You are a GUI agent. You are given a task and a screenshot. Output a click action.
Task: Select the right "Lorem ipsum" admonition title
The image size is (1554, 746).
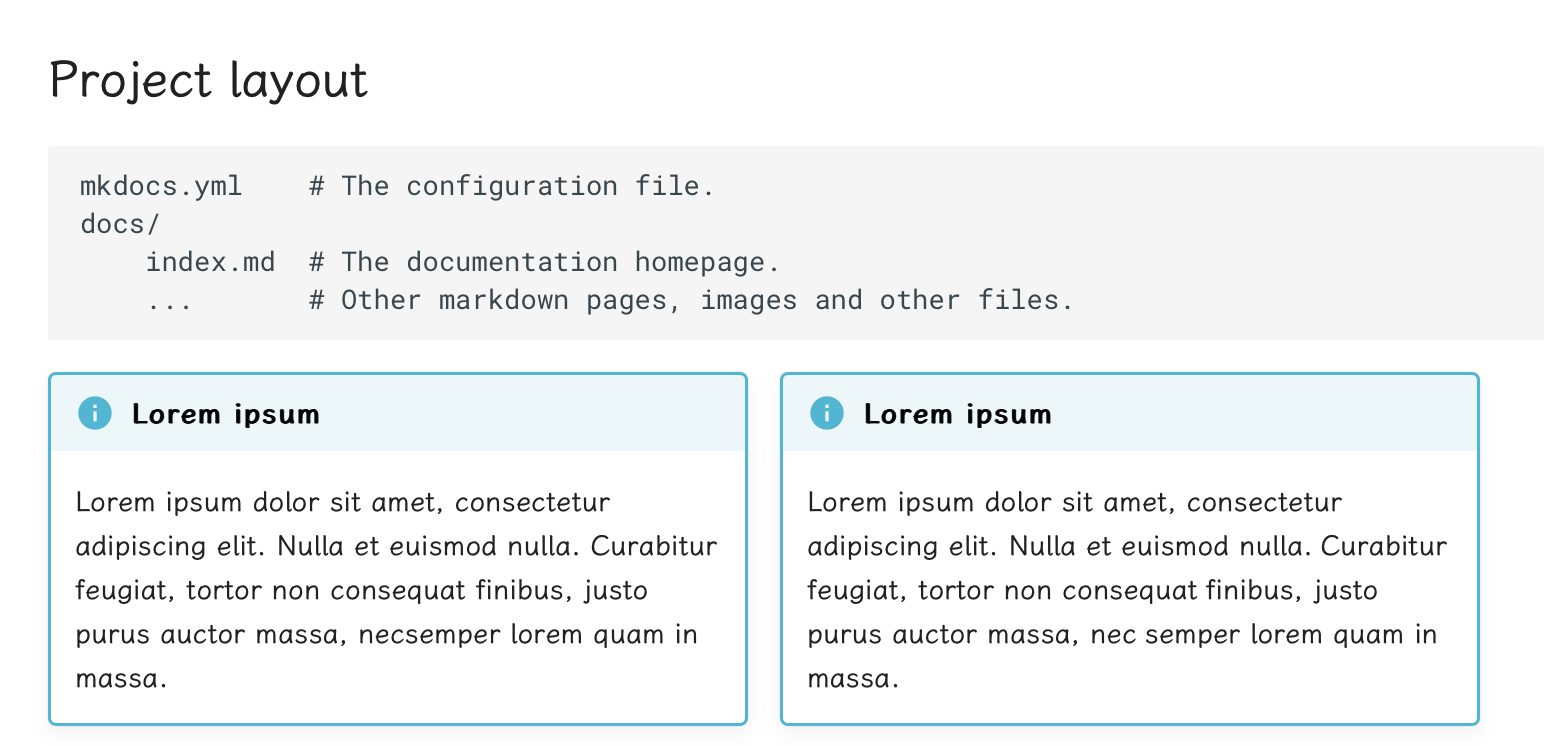(x=957, y=414)
